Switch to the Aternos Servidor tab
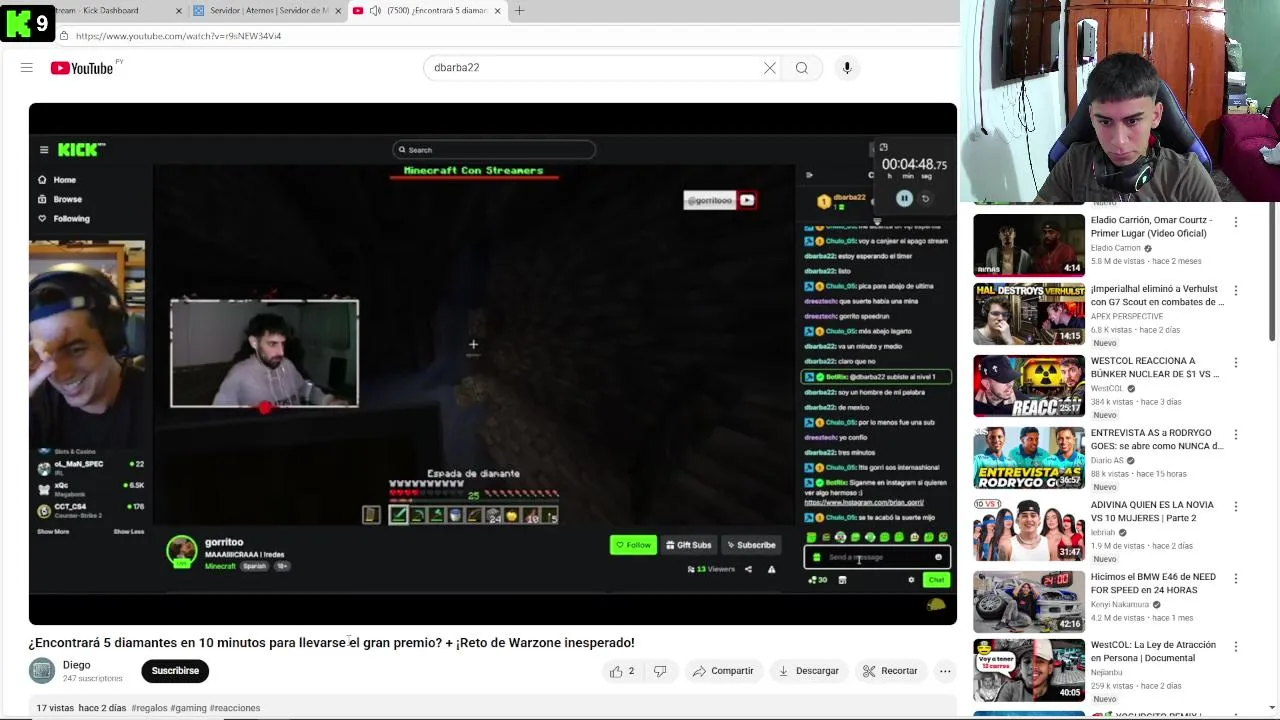The image size is (1280, 720). click(267, 10)
